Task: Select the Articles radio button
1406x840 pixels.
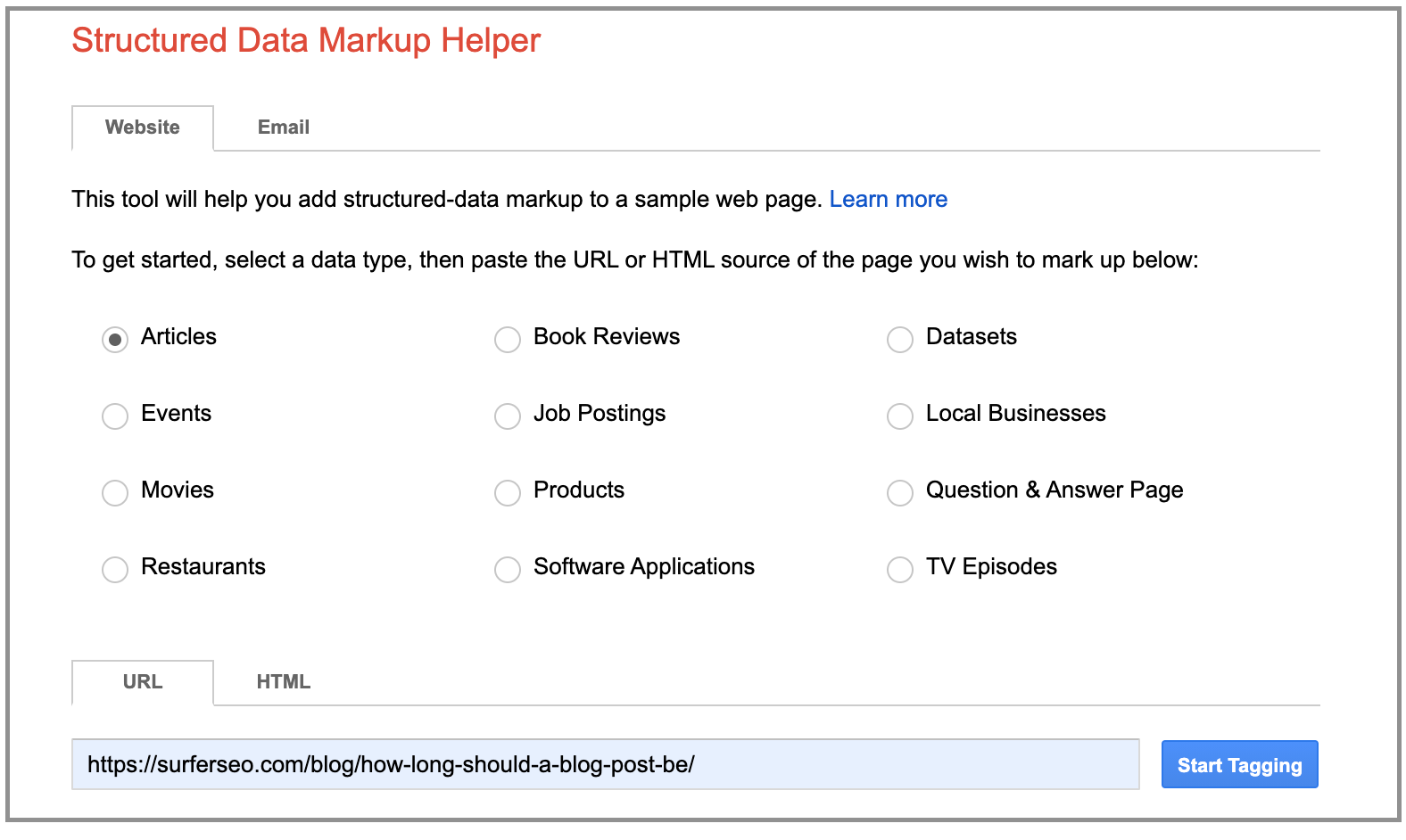Action: point(115,339)
